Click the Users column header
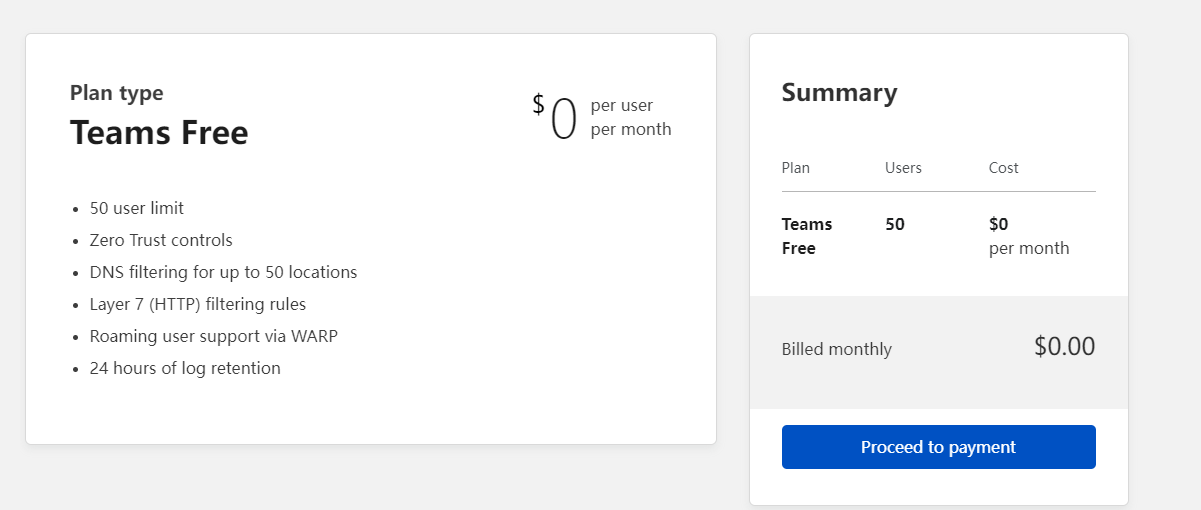The width and height of the screenshot is (1201, 510). click(x=903, y=168)
